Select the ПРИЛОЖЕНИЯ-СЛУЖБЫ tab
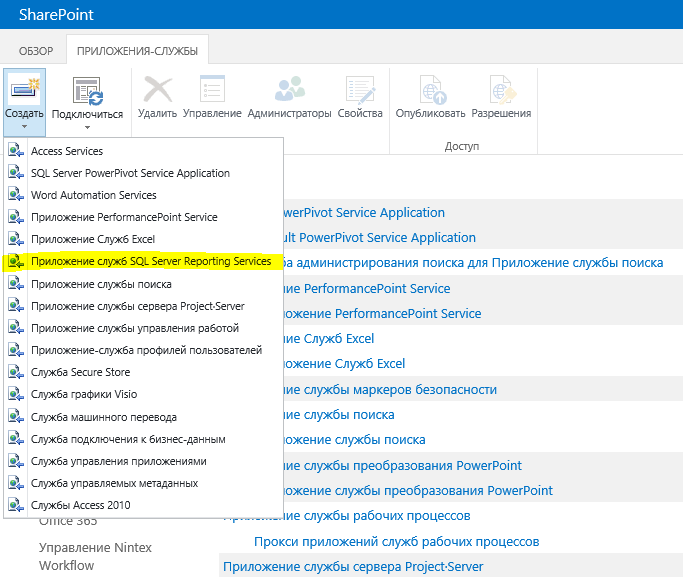This screenshot has height=577, width=683. pos(137,51)
